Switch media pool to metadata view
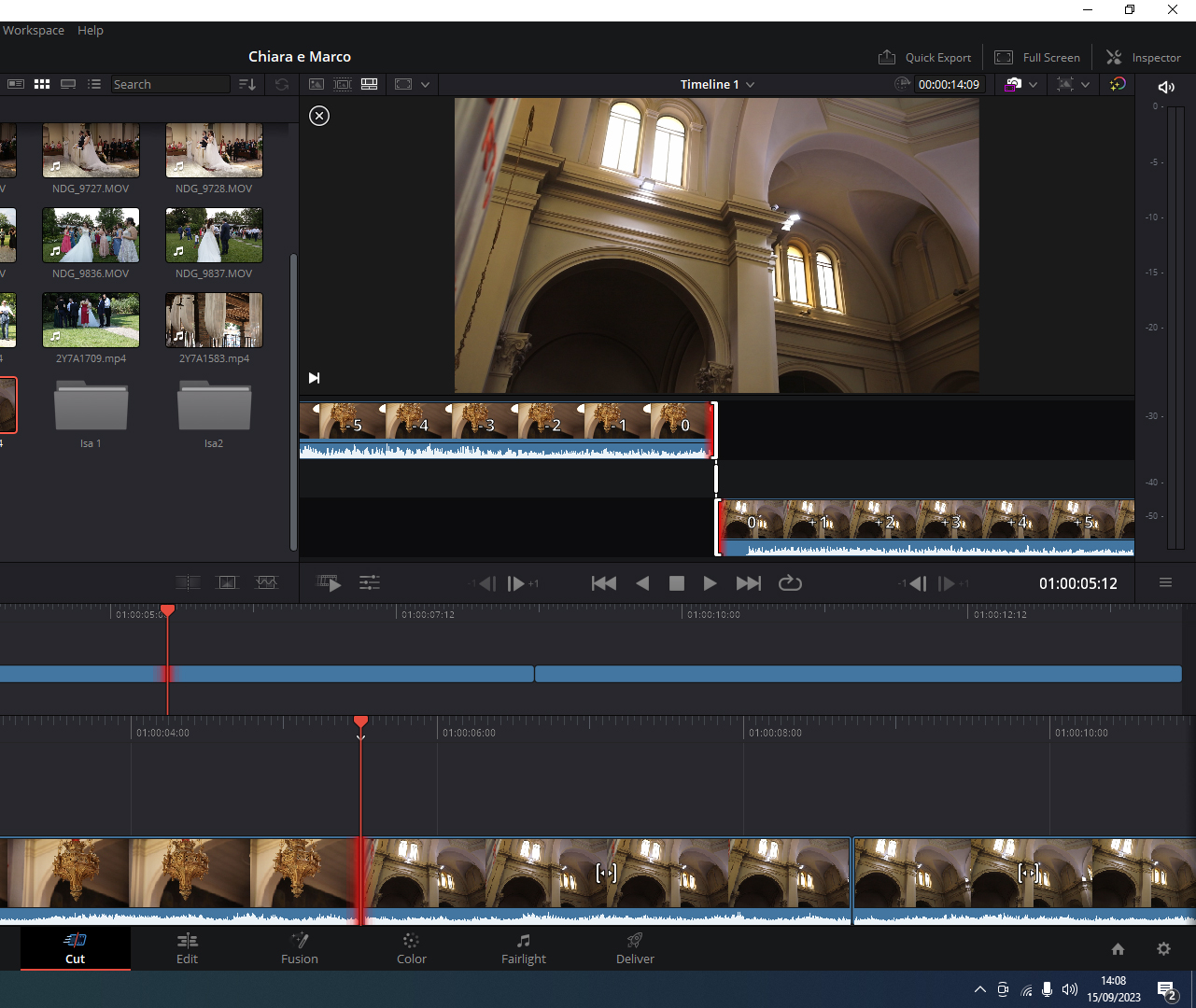1196x1008 pixels. pyautogui.click(x=16, y=84)
